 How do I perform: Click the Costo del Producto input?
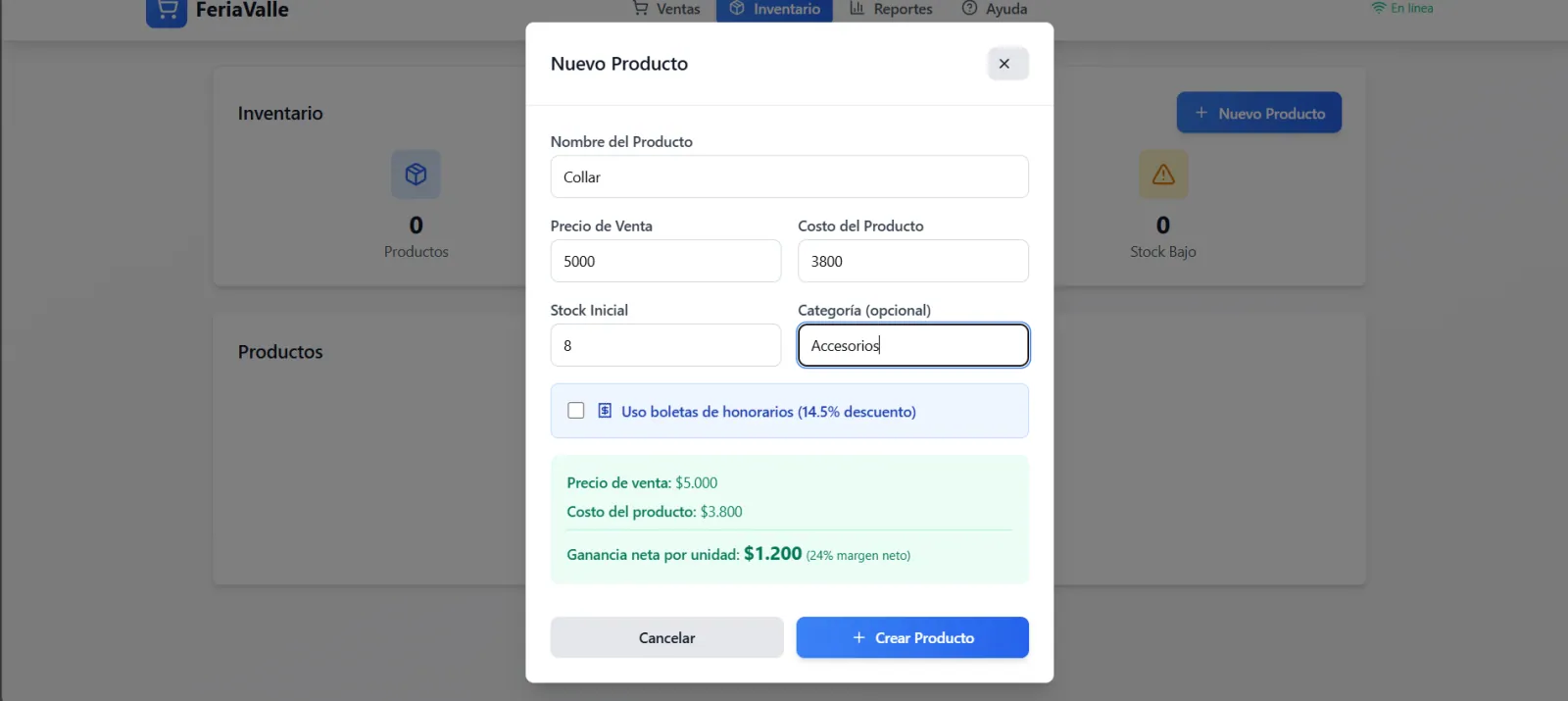(912, 262)
